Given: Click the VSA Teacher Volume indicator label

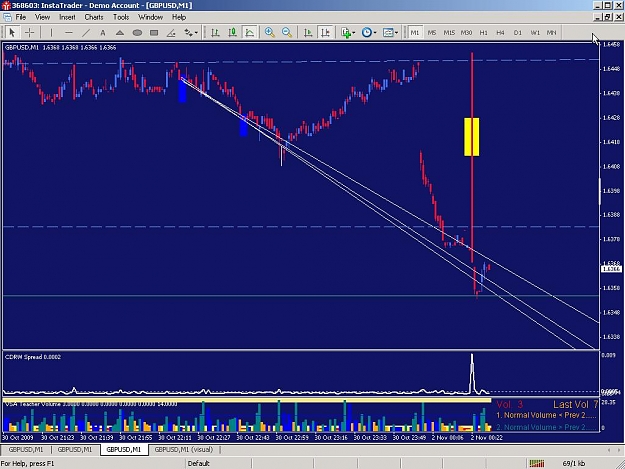Looking at the screenshot, I should point(91,404).
